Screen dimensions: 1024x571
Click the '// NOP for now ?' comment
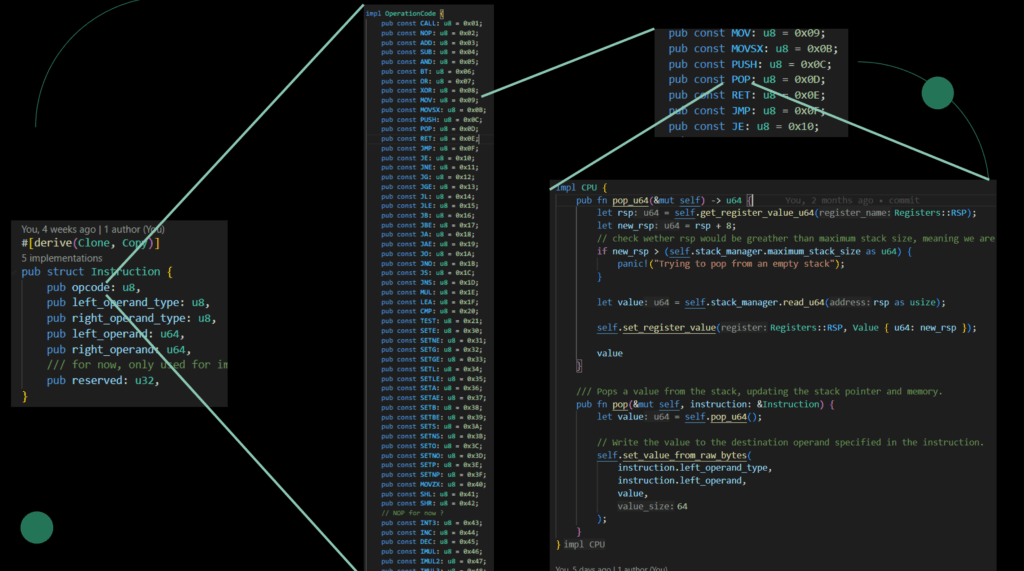(413, 513)
